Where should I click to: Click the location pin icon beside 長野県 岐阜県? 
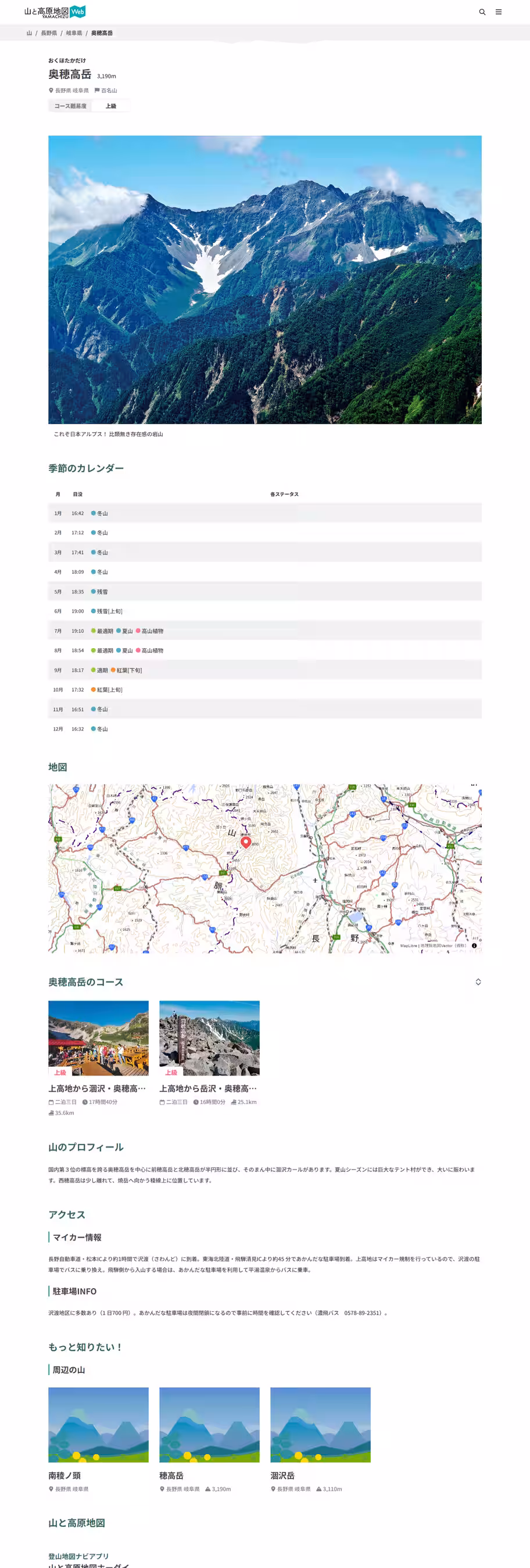[51, 91]
